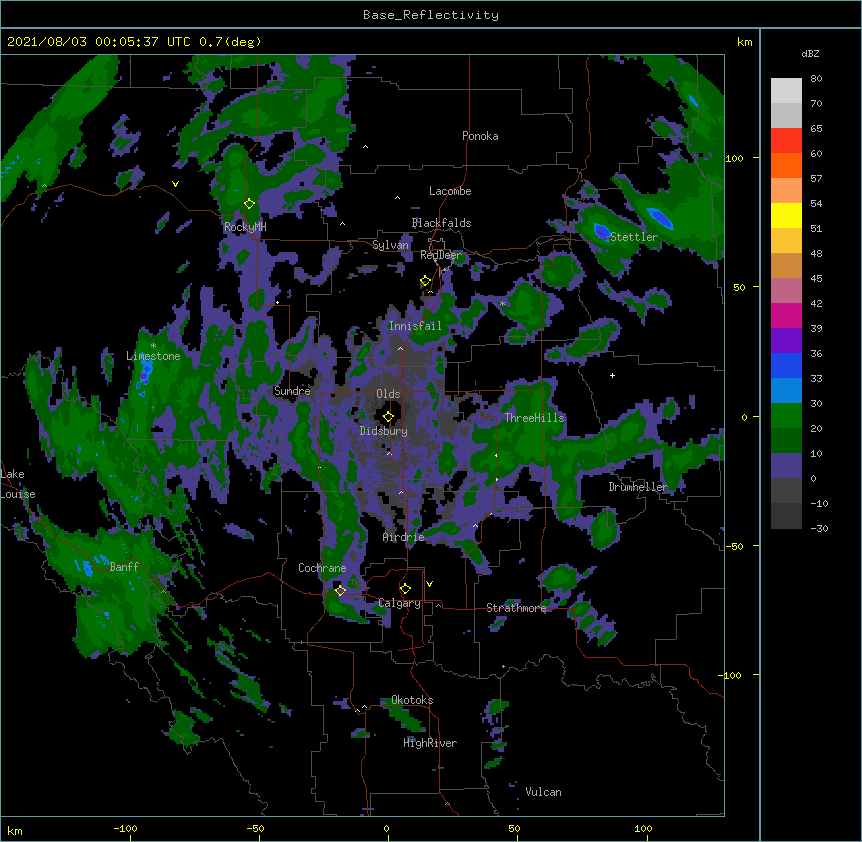This screenshot has width=862, height=842.
Task: Pick the magenta swatch in the dBZ legend
Action: [786, 315]
